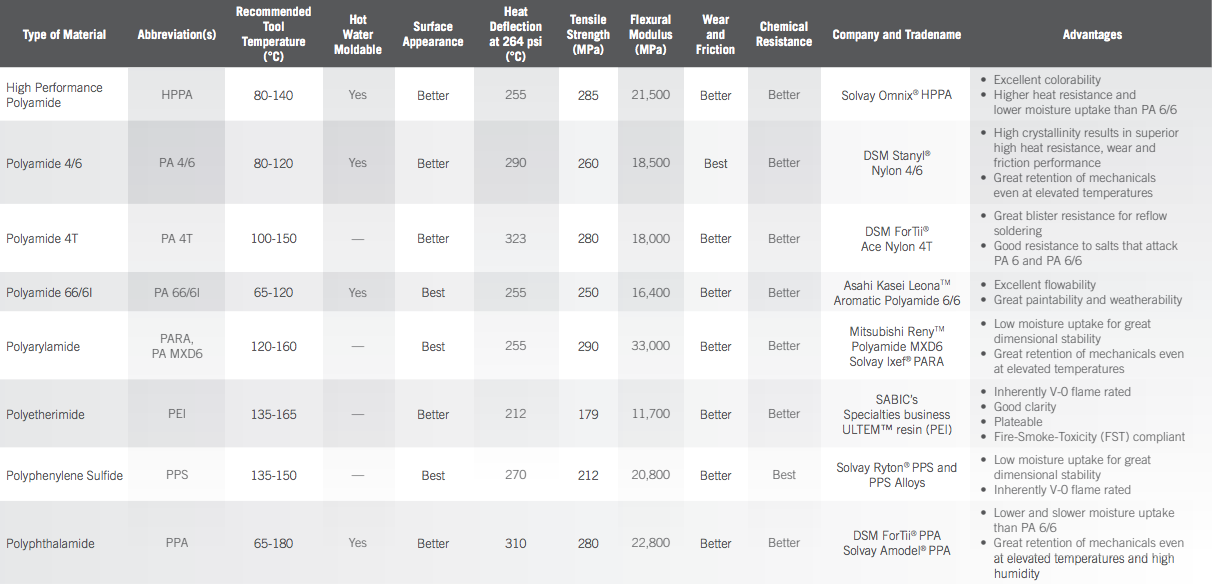This screenshot has width=1213, height=584.
Task: Click the "Type of Material" column header
Action: click(x=64, y=35)
